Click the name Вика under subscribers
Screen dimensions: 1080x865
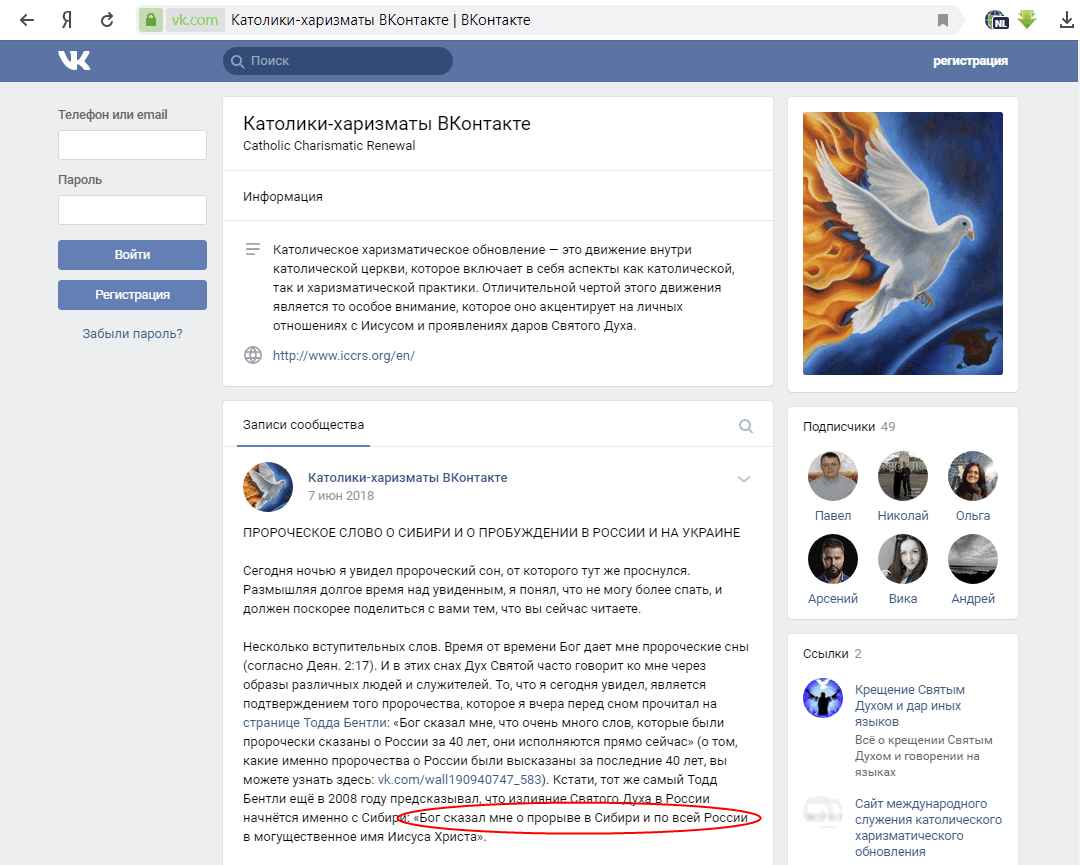coord(902,598)
